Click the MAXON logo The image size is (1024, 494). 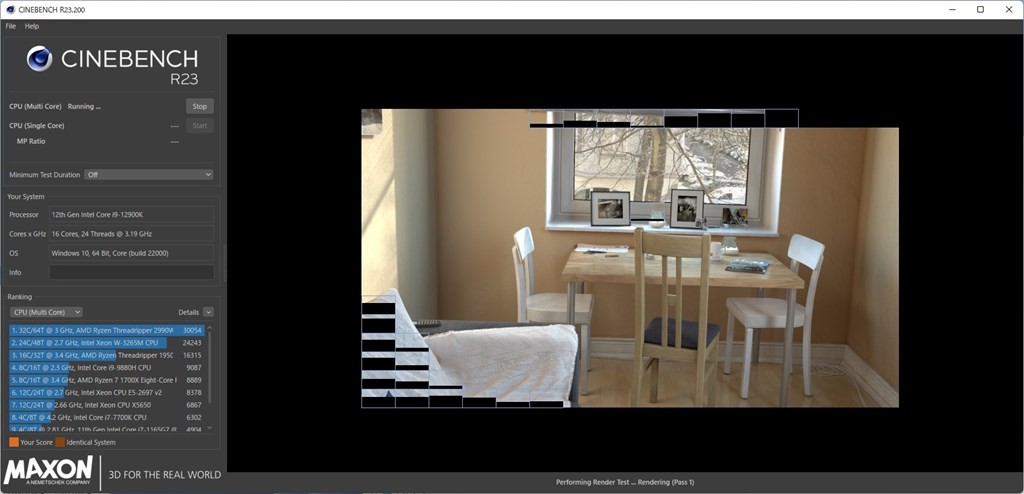coord(49,472)
